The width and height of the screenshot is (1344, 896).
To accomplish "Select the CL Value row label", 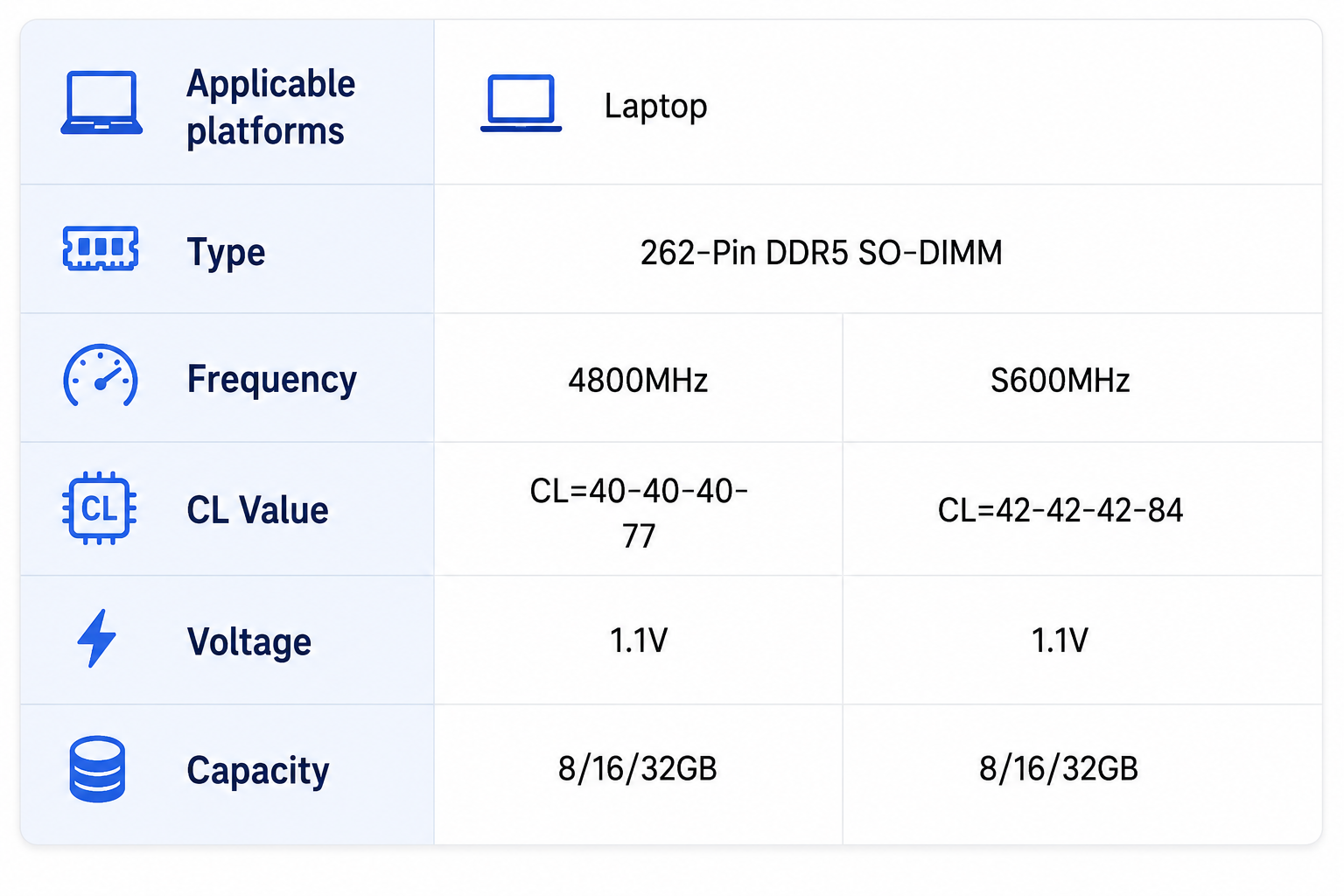I will [257, 510].
